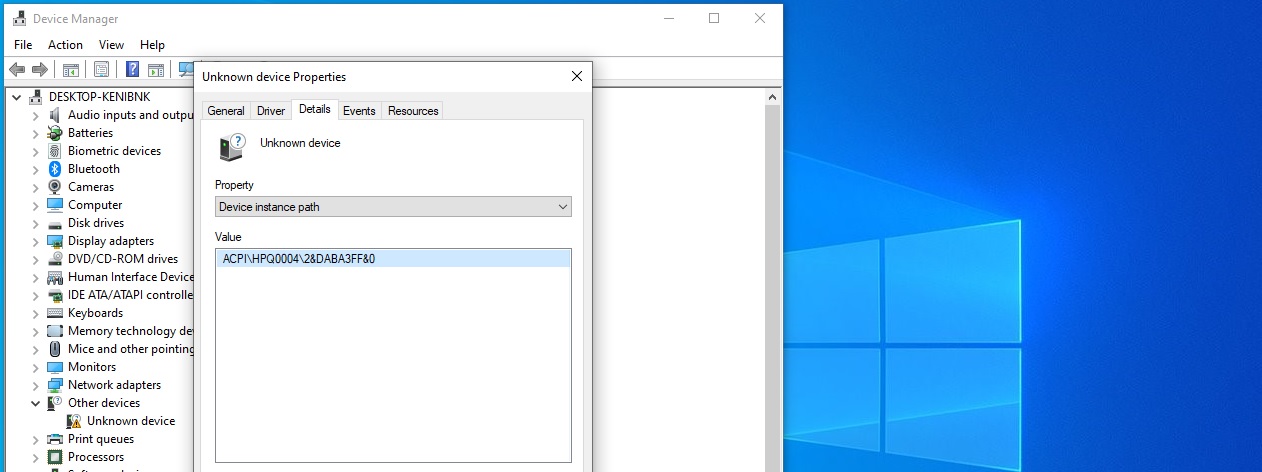The image size is (1262, 472).
Task: Click the blue Help question-mark toolbar icon
Action: [132, 69]
